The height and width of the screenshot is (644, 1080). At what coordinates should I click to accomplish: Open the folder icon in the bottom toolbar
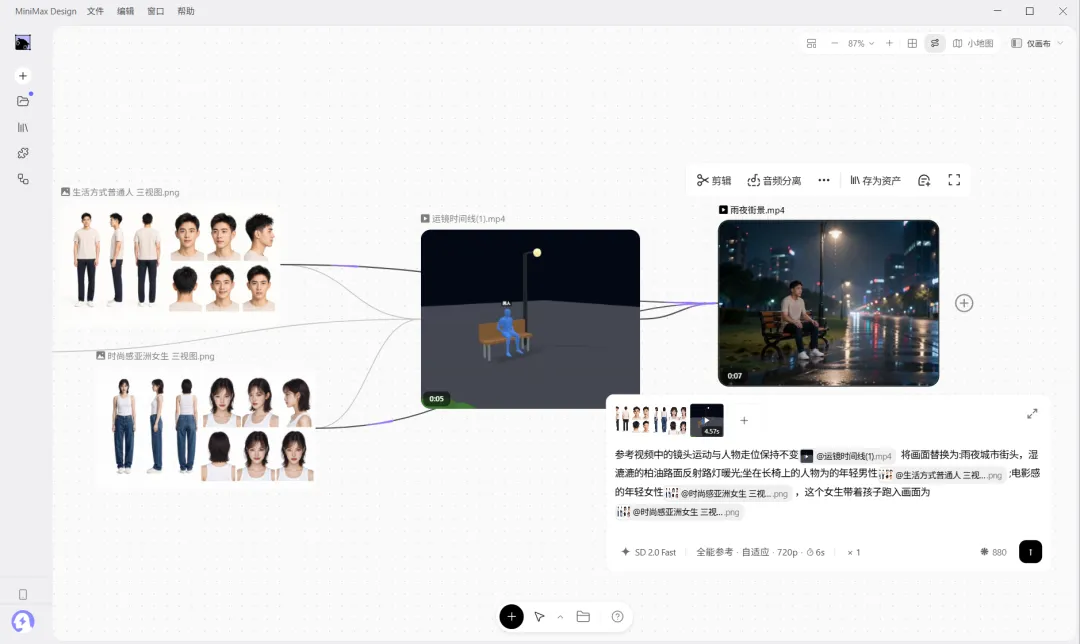(583, 616)
